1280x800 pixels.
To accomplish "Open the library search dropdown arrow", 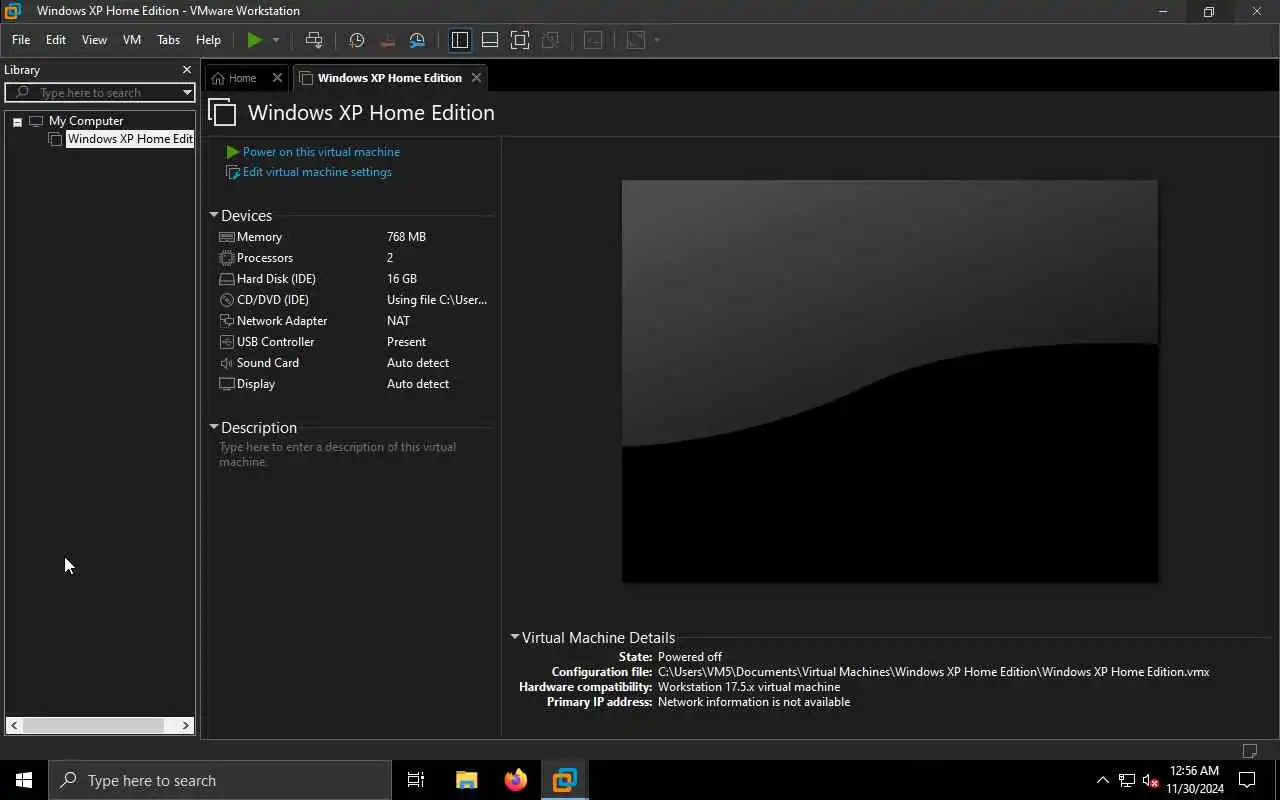I will click(x=187, y=93).
